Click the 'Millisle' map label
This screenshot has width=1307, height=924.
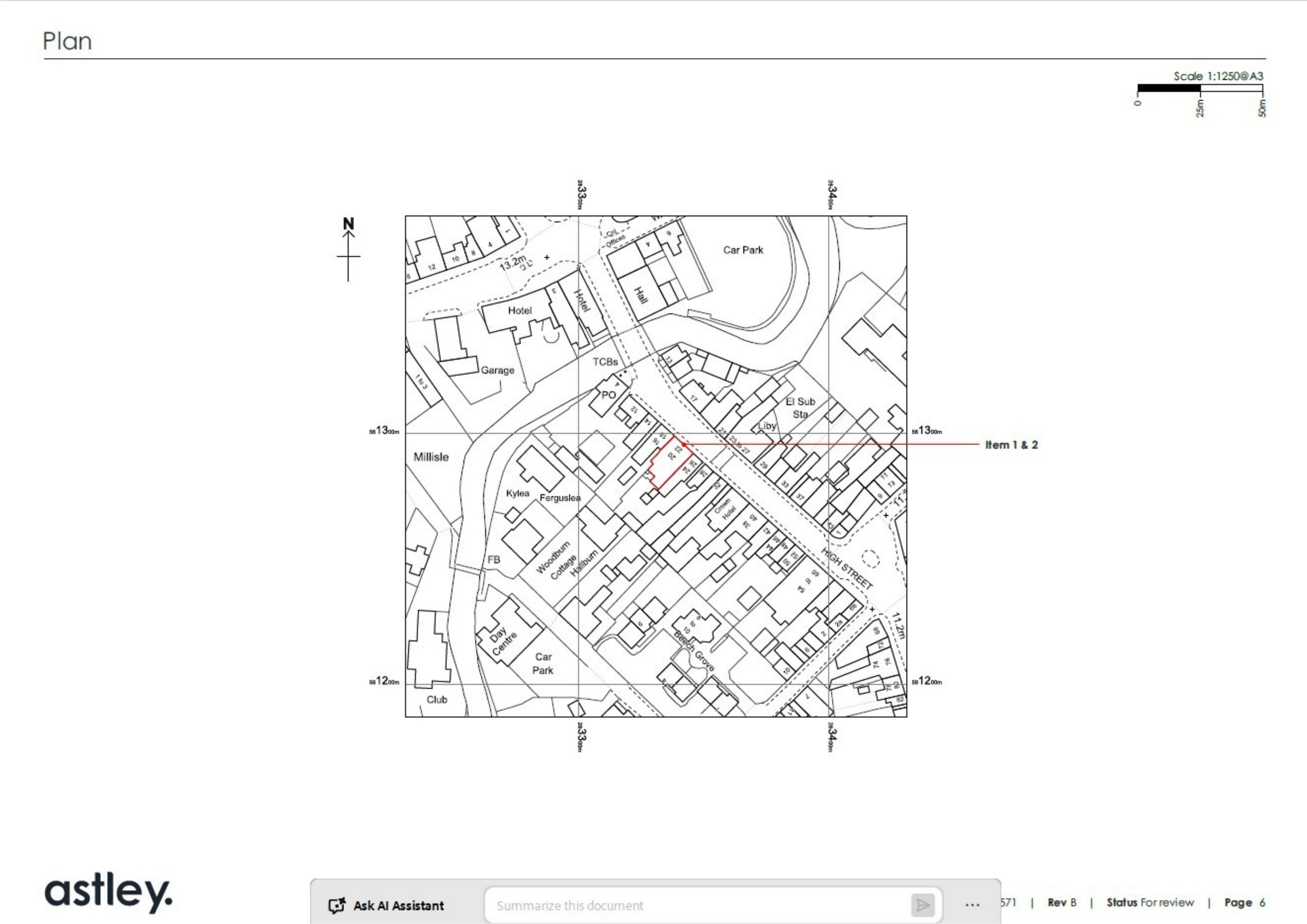point(431,457)
